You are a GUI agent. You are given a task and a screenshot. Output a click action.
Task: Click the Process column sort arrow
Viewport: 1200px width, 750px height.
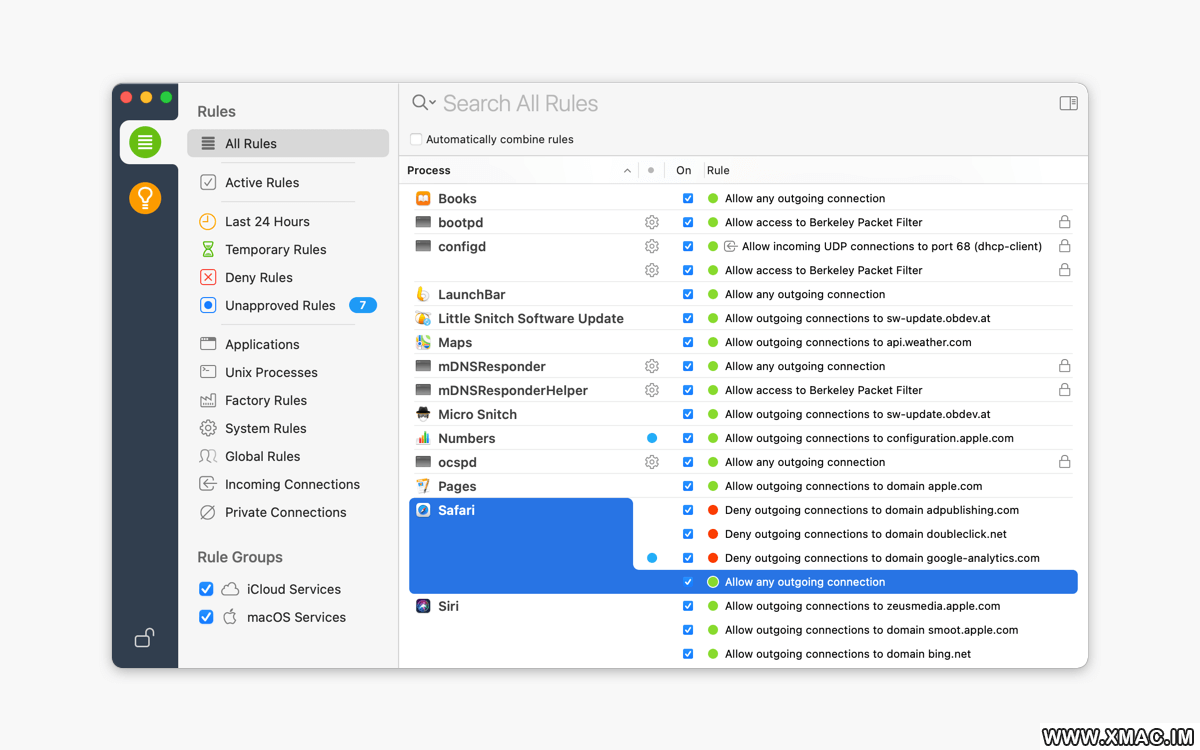(x=627, y=171)
